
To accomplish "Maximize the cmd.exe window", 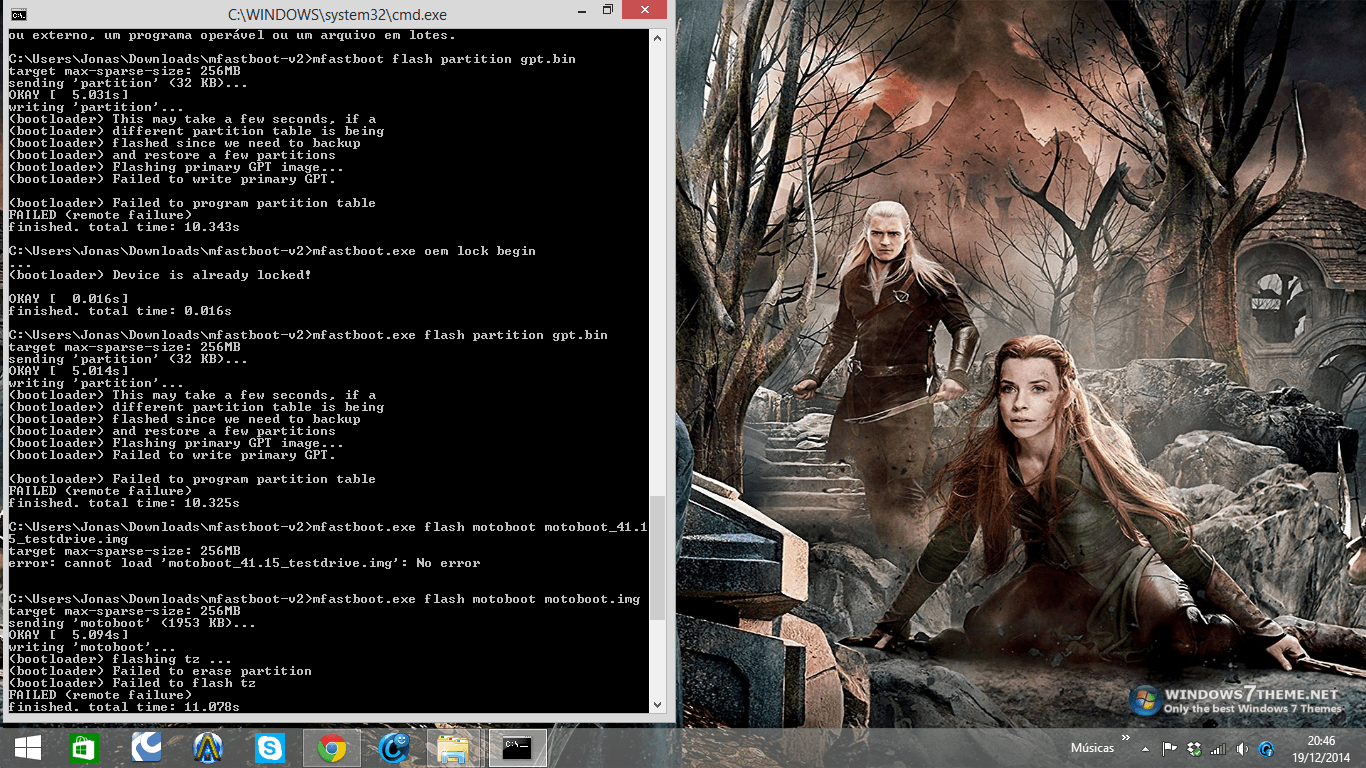I will [x=607, y=10].
